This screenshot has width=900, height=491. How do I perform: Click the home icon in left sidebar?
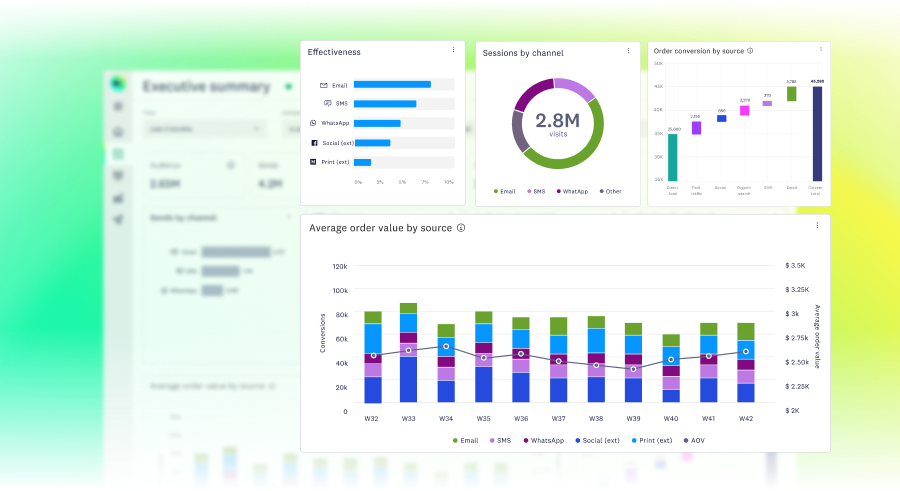[x=118, y=131]
